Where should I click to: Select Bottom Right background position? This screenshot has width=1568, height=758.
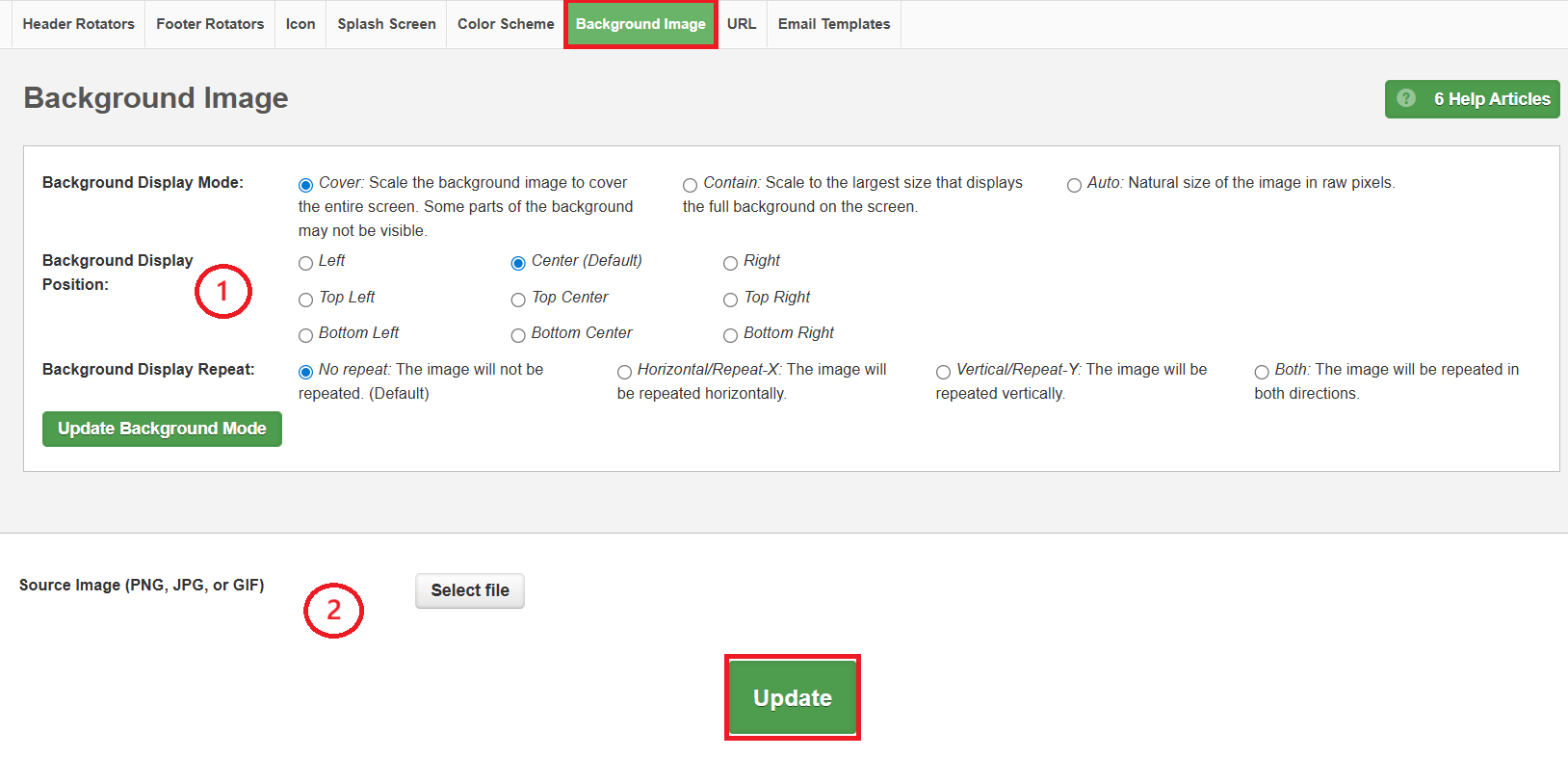click(730, 335)
